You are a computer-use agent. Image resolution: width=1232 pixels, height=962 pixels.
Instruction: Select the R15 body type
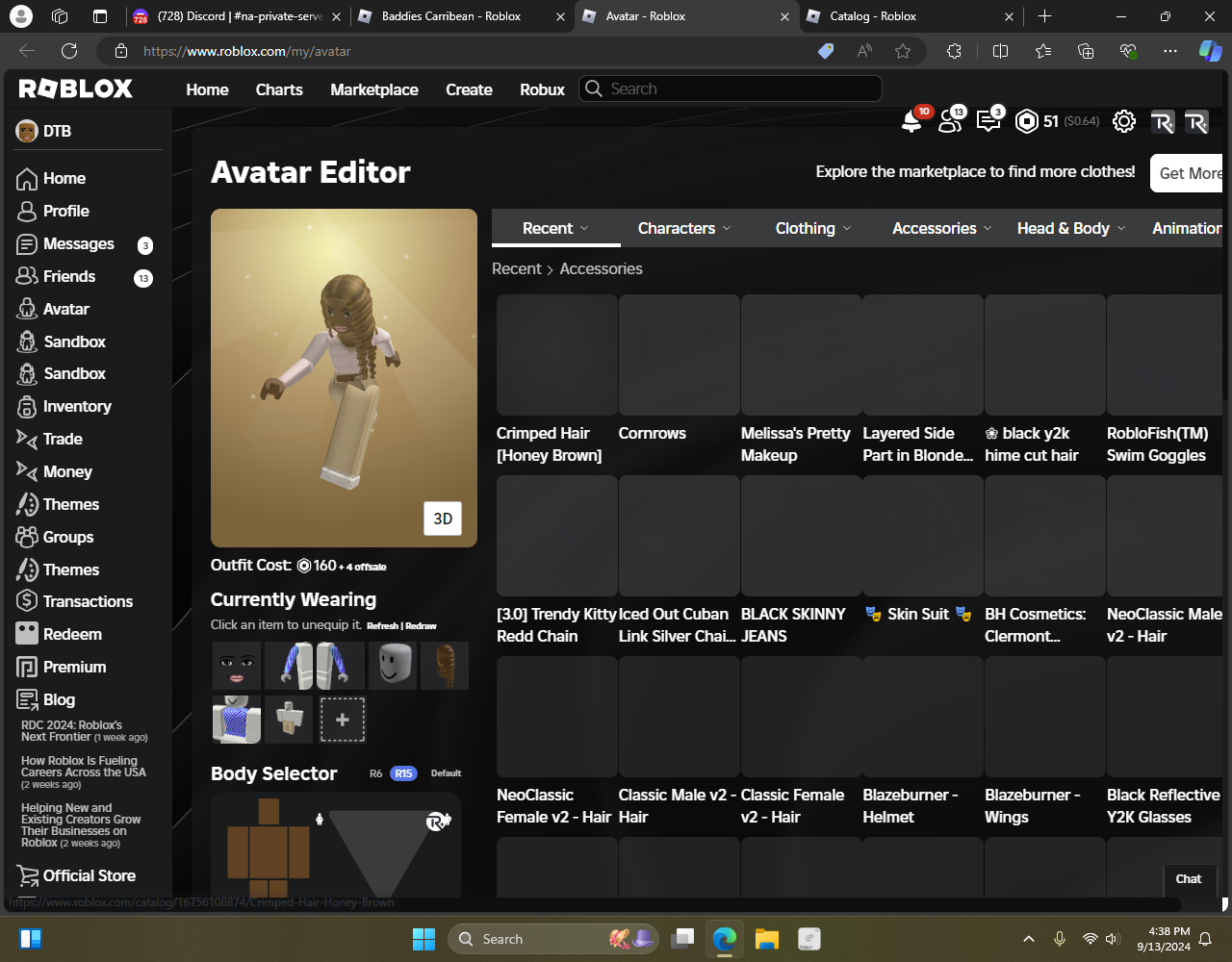(403, 773)
